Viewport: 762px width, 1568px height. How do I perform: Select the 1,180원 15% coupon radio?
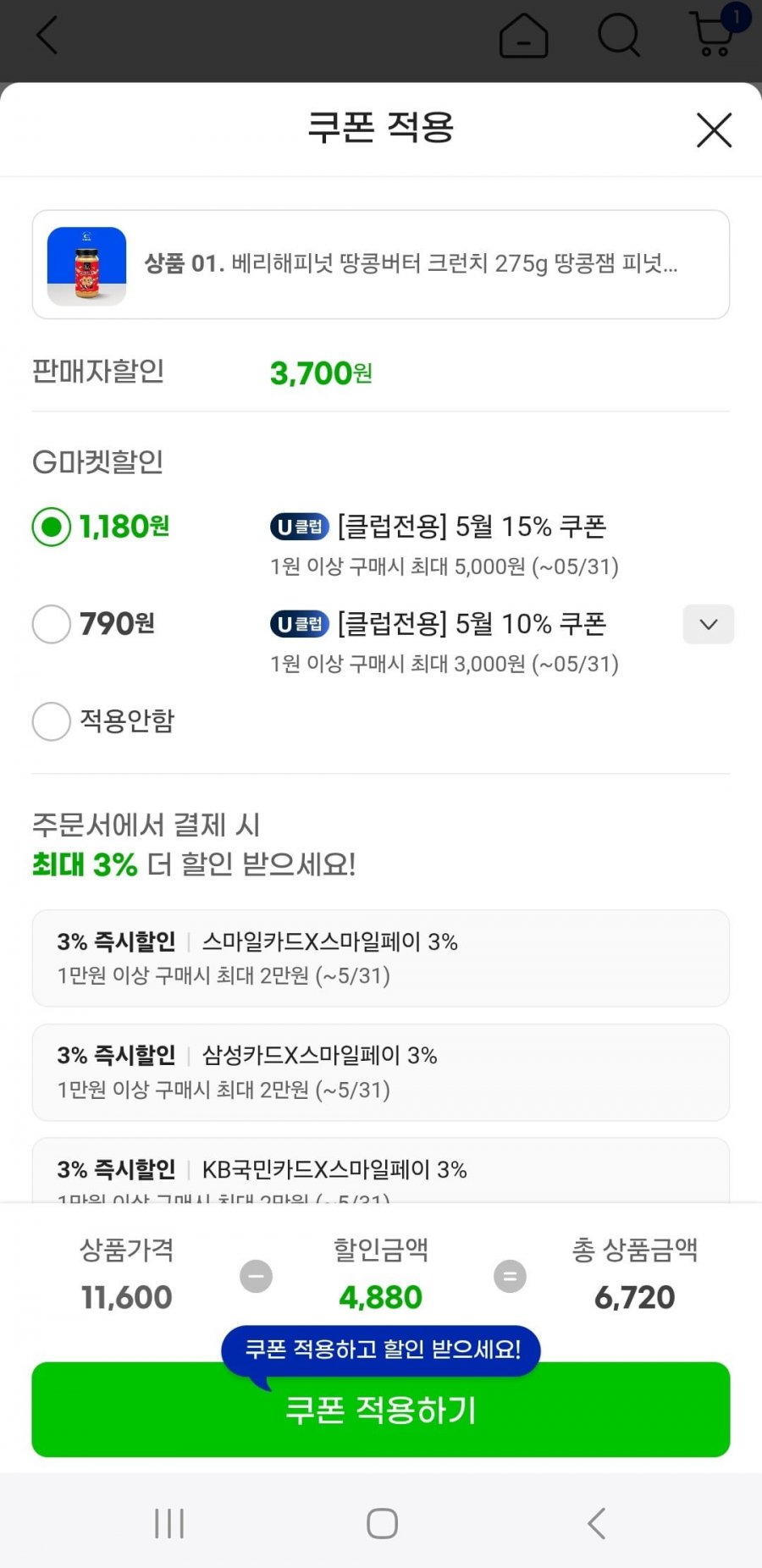(x=51, y=527)
